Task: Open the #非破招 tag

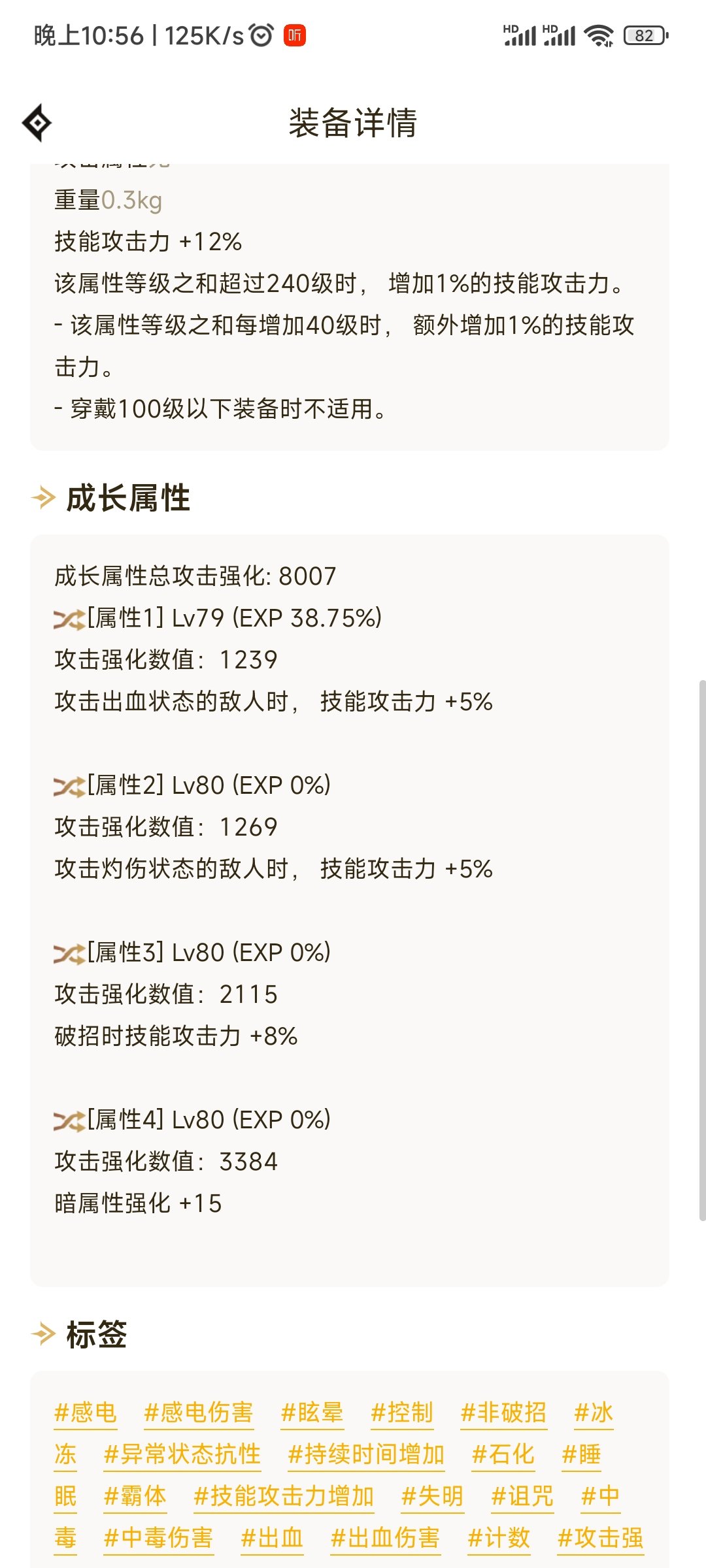Action: 503,1413
